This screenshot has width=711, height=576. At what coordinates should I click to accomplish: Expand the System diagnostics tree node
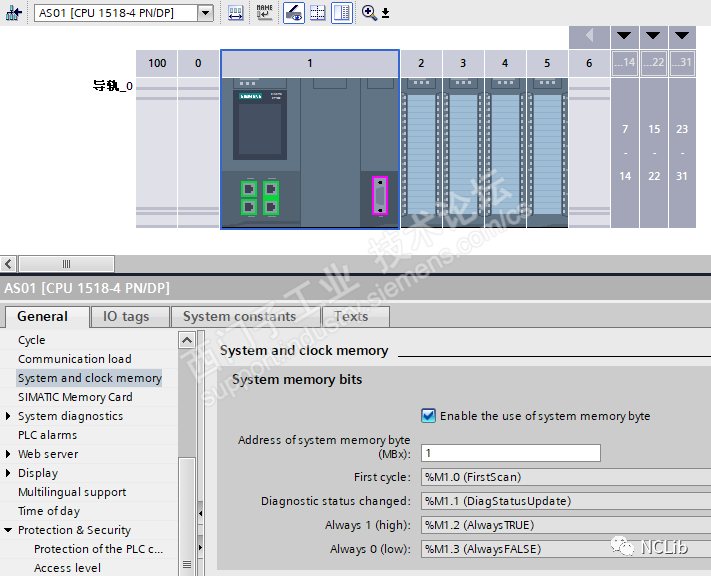8,416
